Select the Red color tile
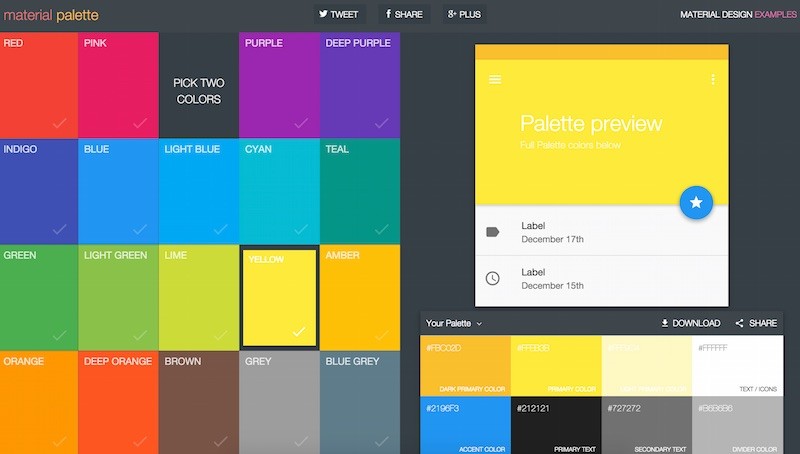The image size is (800, 454). coord(38,84)
